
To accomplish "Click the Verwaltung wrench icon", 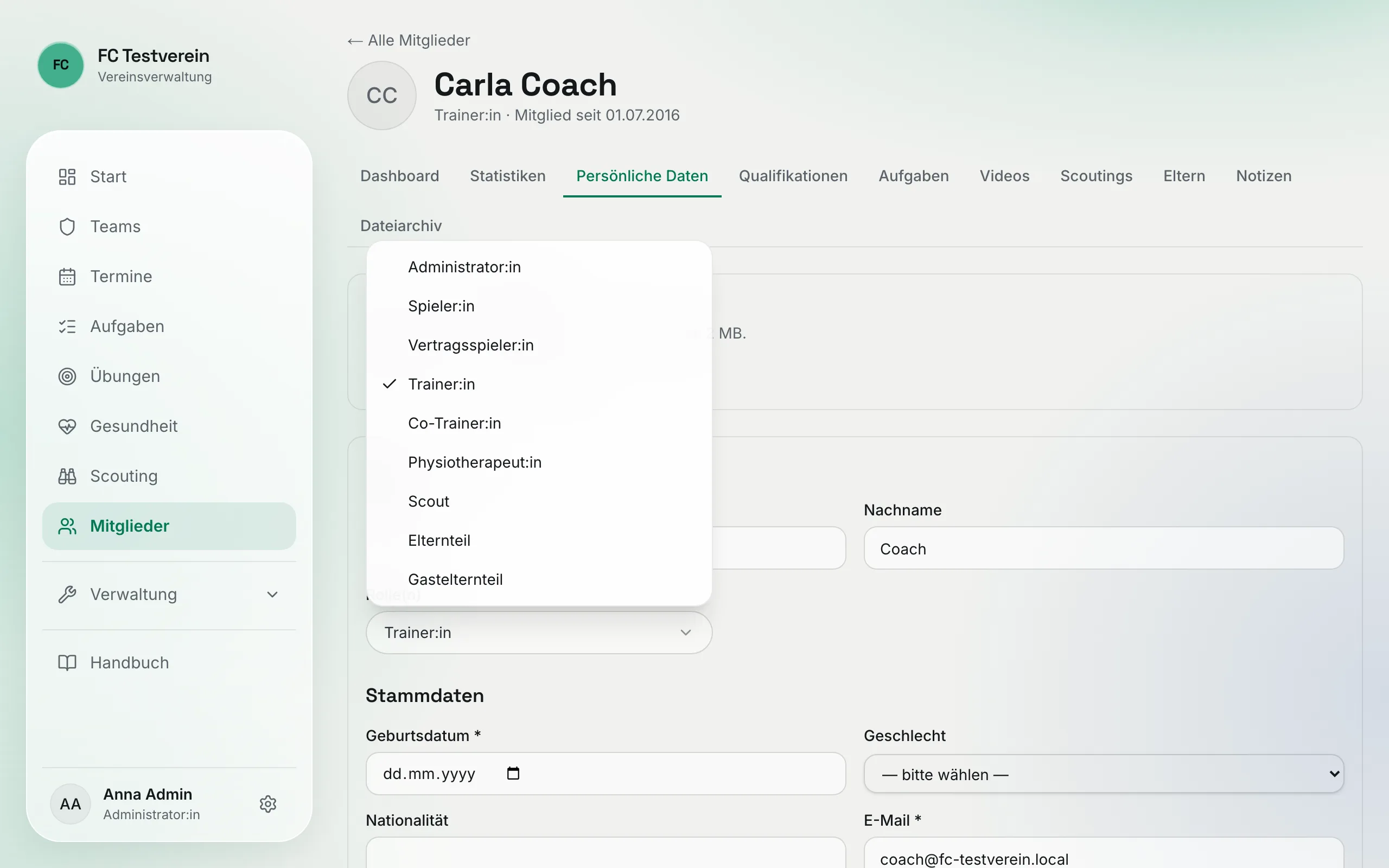I will 67,595.
